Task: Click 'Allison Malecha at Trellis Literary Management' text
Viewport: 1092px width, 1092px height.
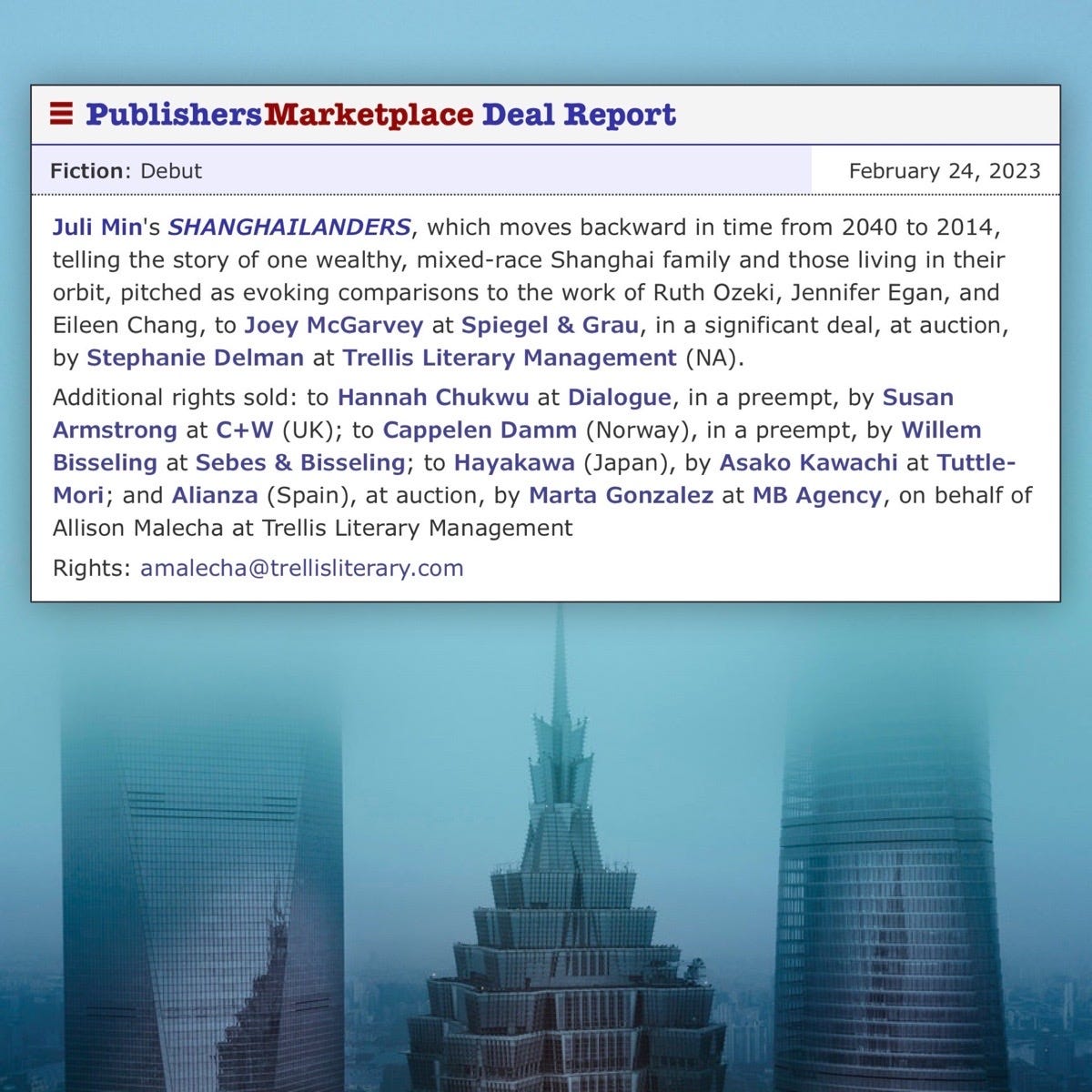Action: click(313, 528)
